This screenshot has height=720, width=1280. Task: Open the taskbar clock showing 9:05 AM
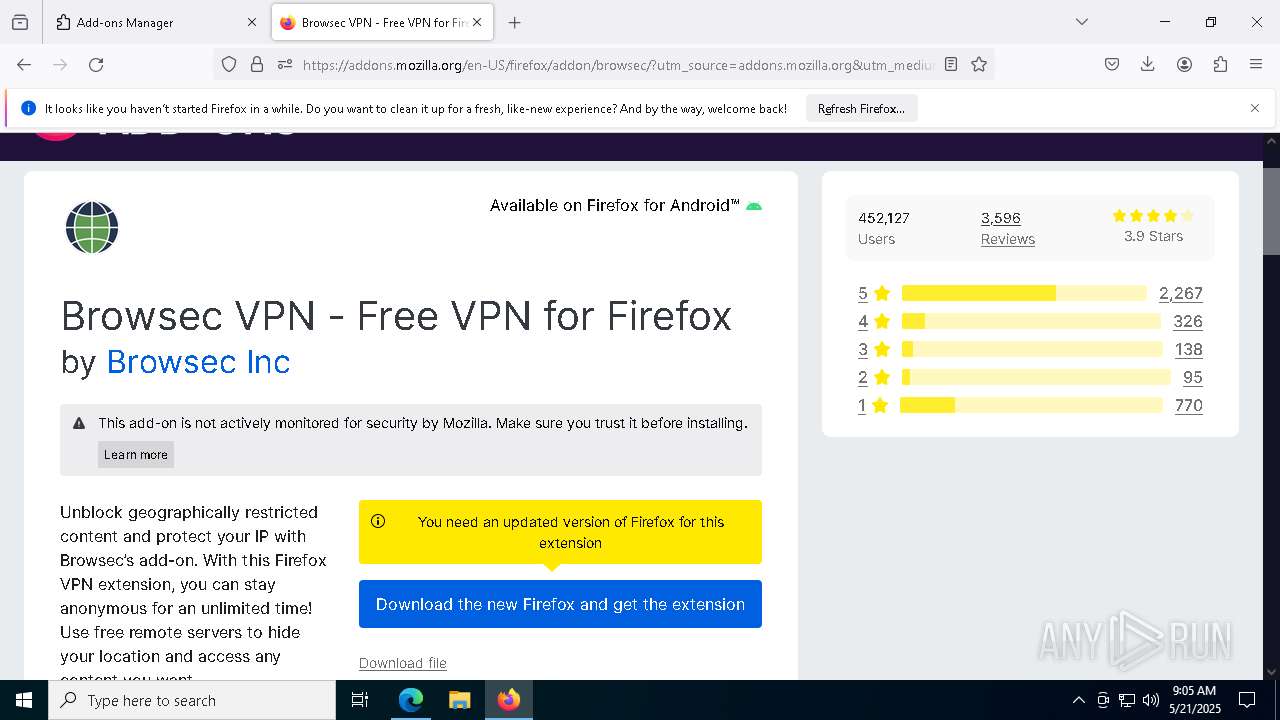[1195, 700]
